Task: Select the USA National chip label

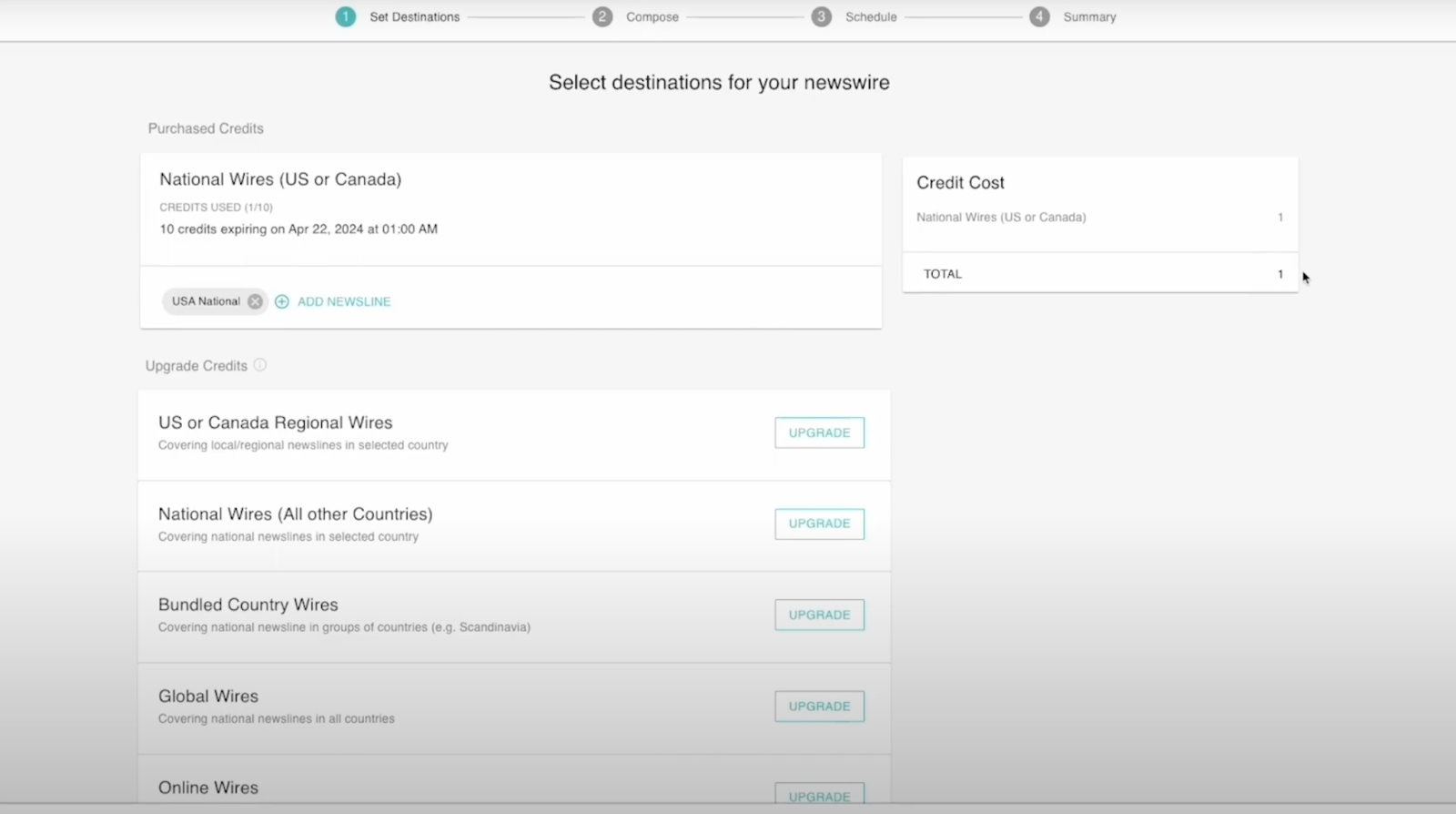Action: coord(206,301)
